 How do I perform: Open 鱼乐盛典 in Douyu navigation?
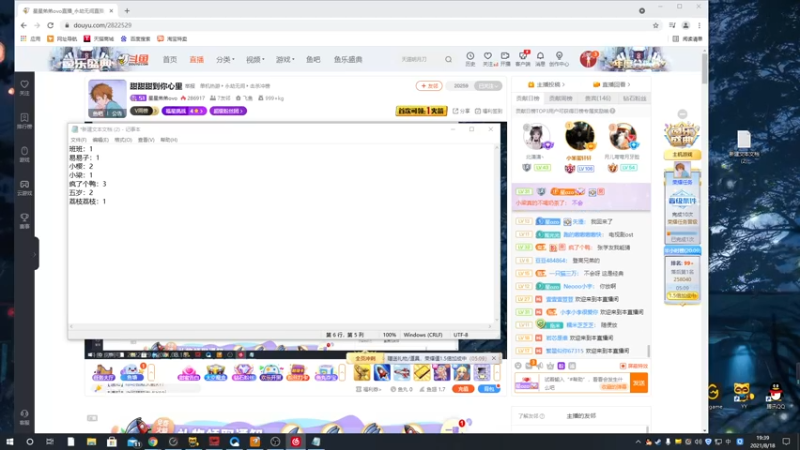(x=348, y=60)
